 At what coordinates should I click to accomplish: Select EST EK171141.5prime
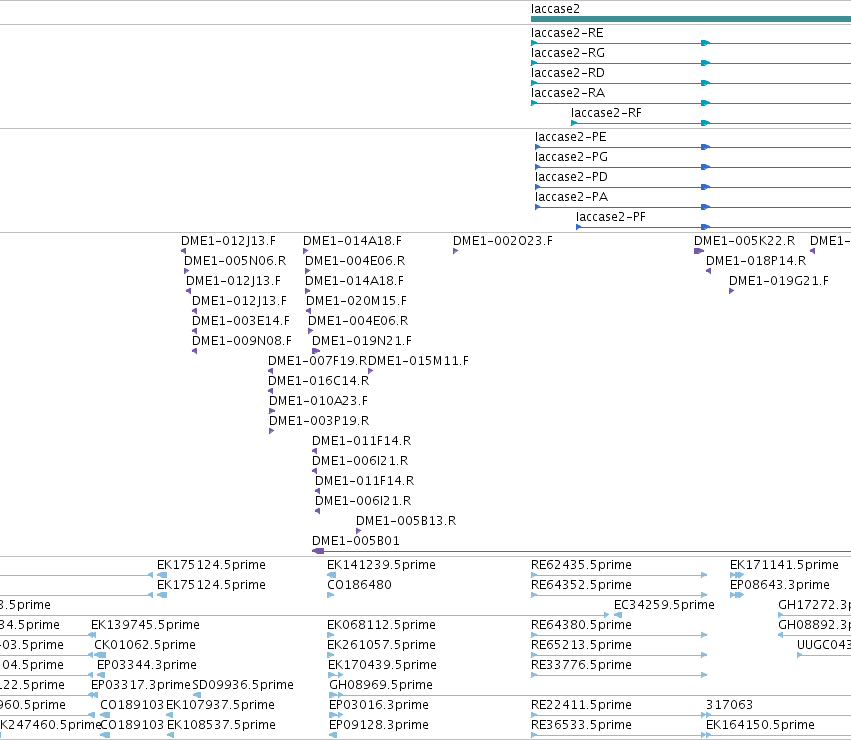(x=737, y=575)
